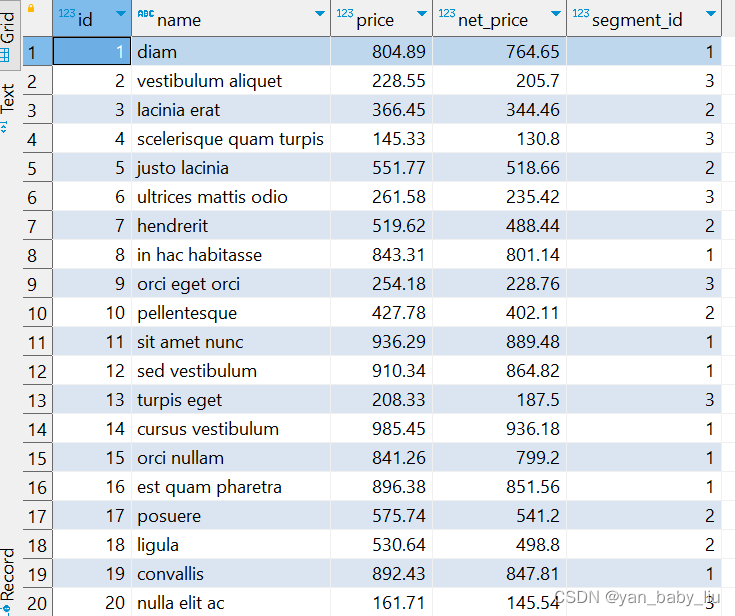The width and height of the screenshot is (735, 616).
Task: Select row header number 7
Action: point(38,226)
